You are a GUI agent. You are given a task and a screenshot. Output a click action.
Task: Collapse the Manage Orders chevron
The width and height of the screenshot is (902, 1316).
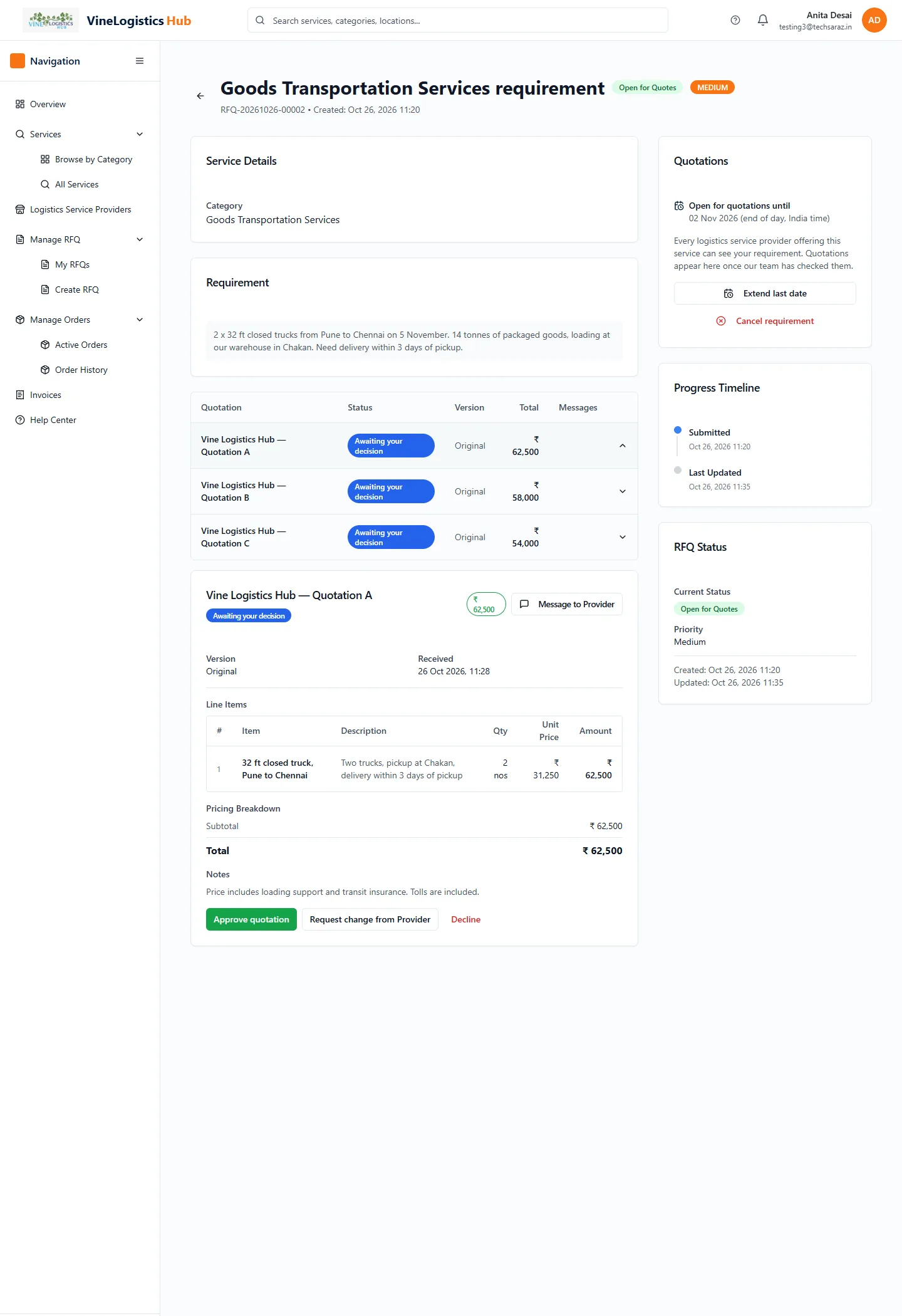tap(140, 320)
